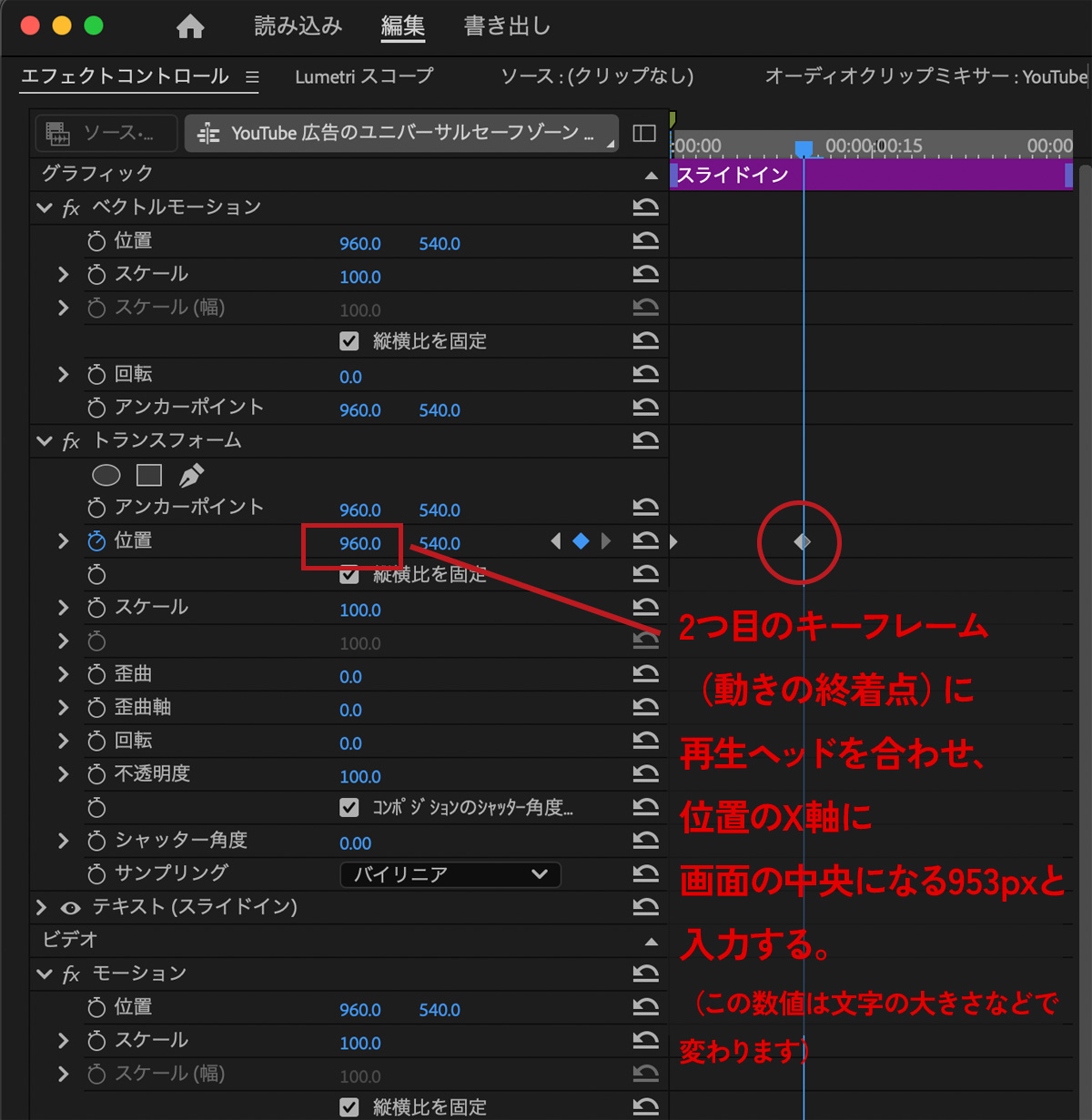Go to the previous keyframe for 位置

click(556, 542)
